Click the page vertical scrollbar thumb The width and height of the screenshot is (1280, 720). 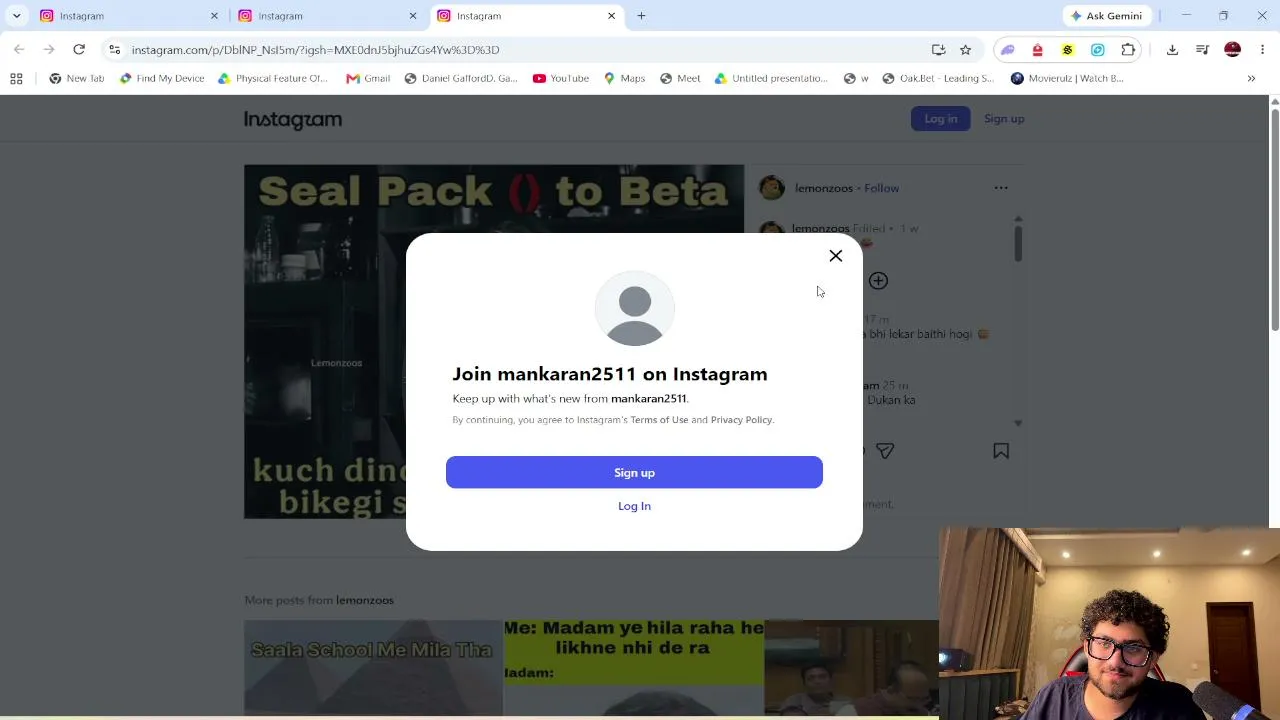coord(1274,218)
